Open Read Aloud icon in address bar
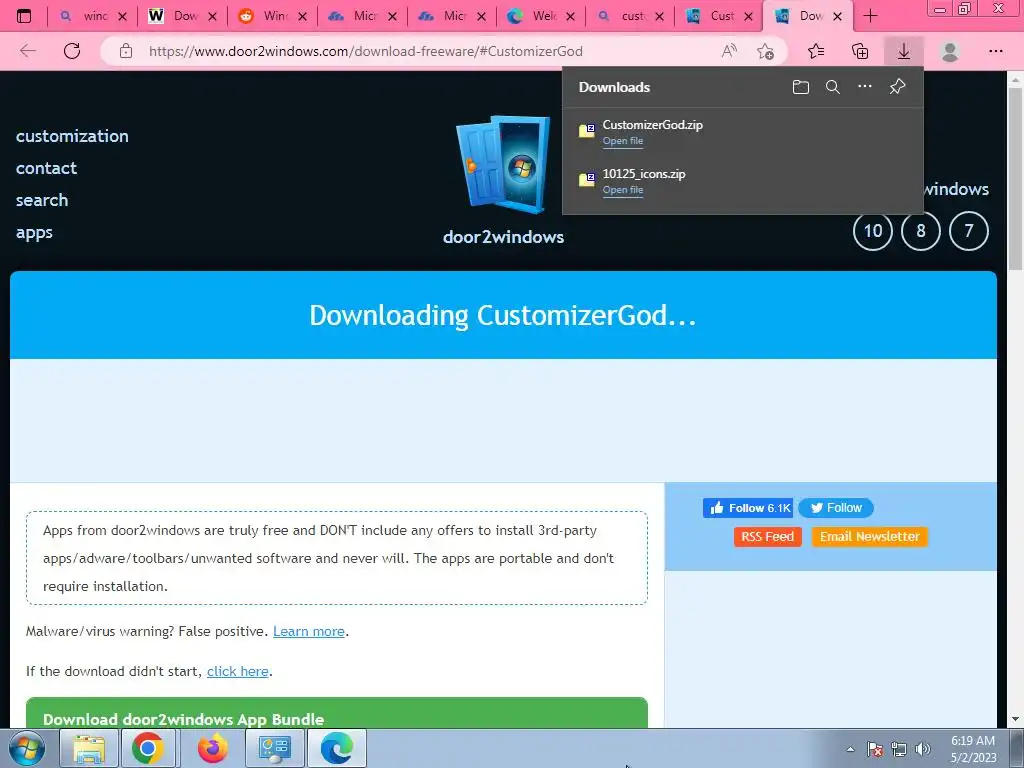Image resolution: width=1024 pixels, height=768 pixels. [x=729, y=51]
